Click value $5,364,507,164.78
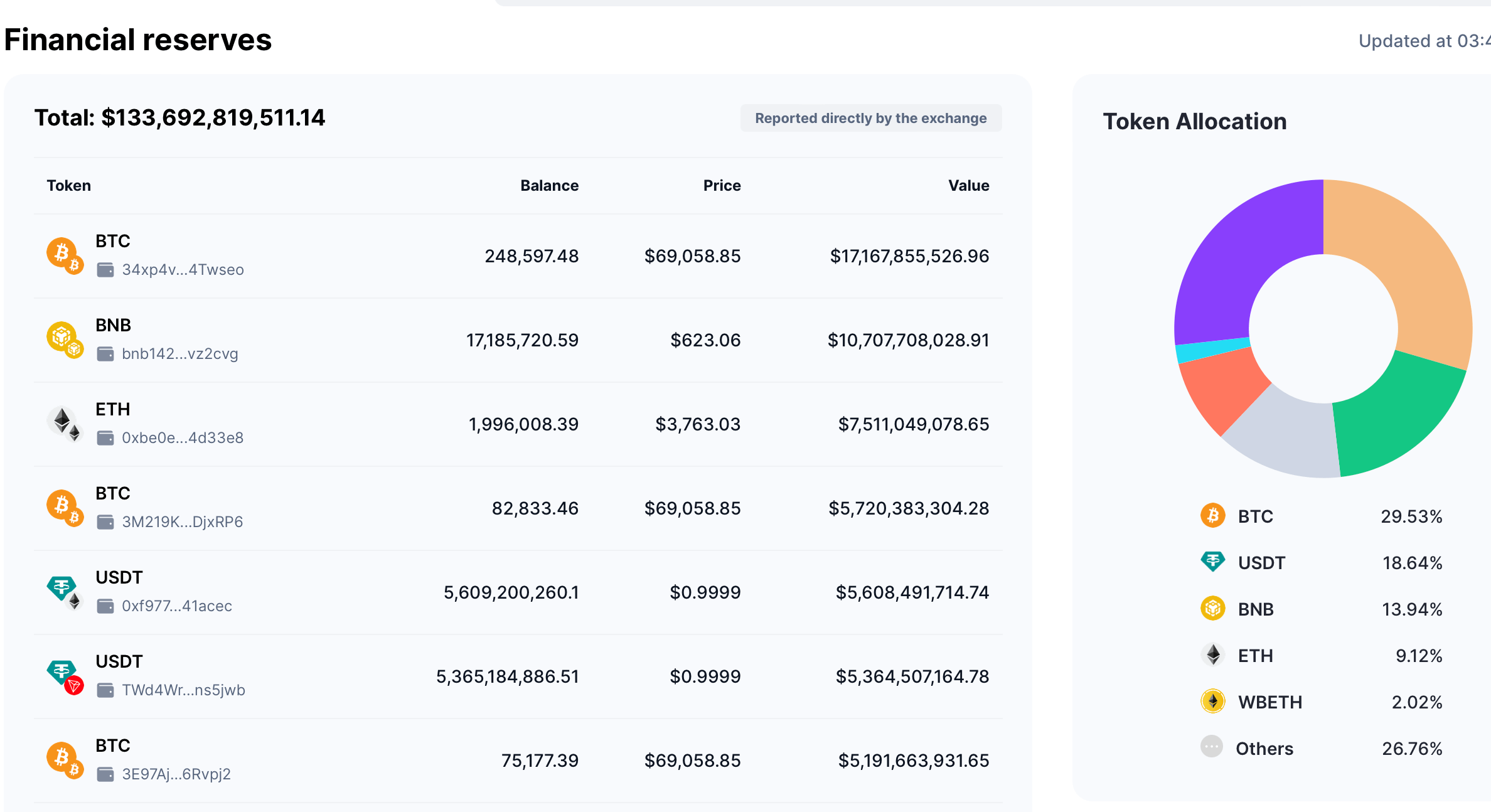The height and width of the screenshot is (812, 1491). click(x=913, y=676)
